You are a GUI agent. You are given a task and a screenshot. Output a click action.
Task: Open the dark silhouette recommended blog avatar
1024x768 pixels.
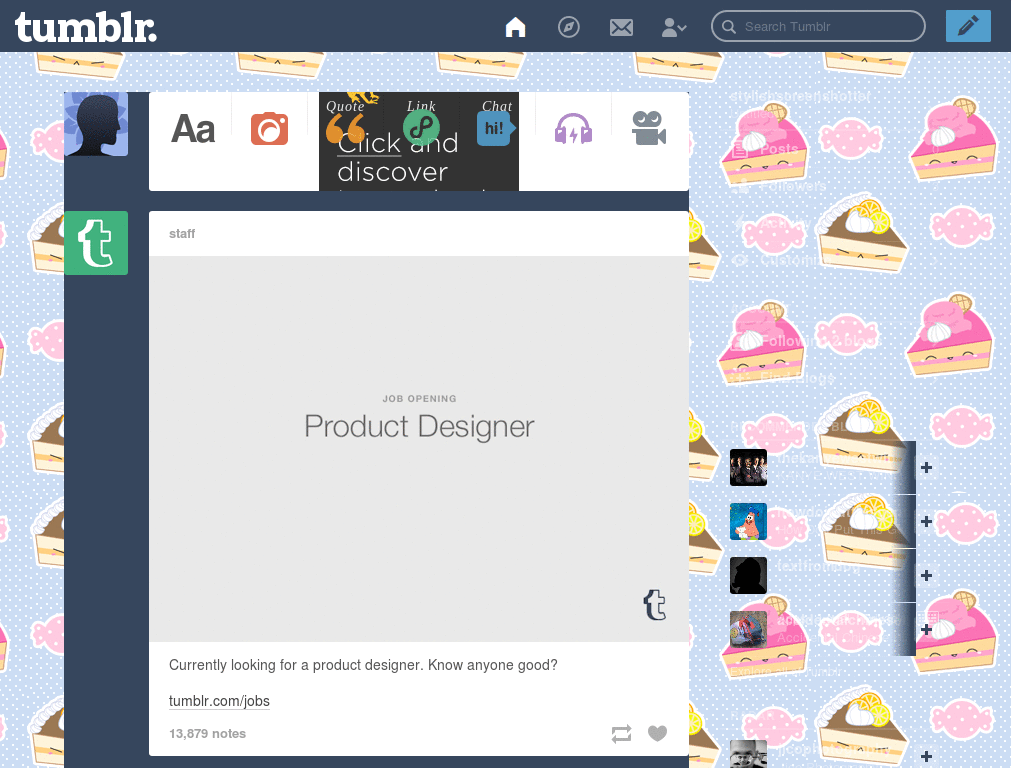tap(748, 575)
